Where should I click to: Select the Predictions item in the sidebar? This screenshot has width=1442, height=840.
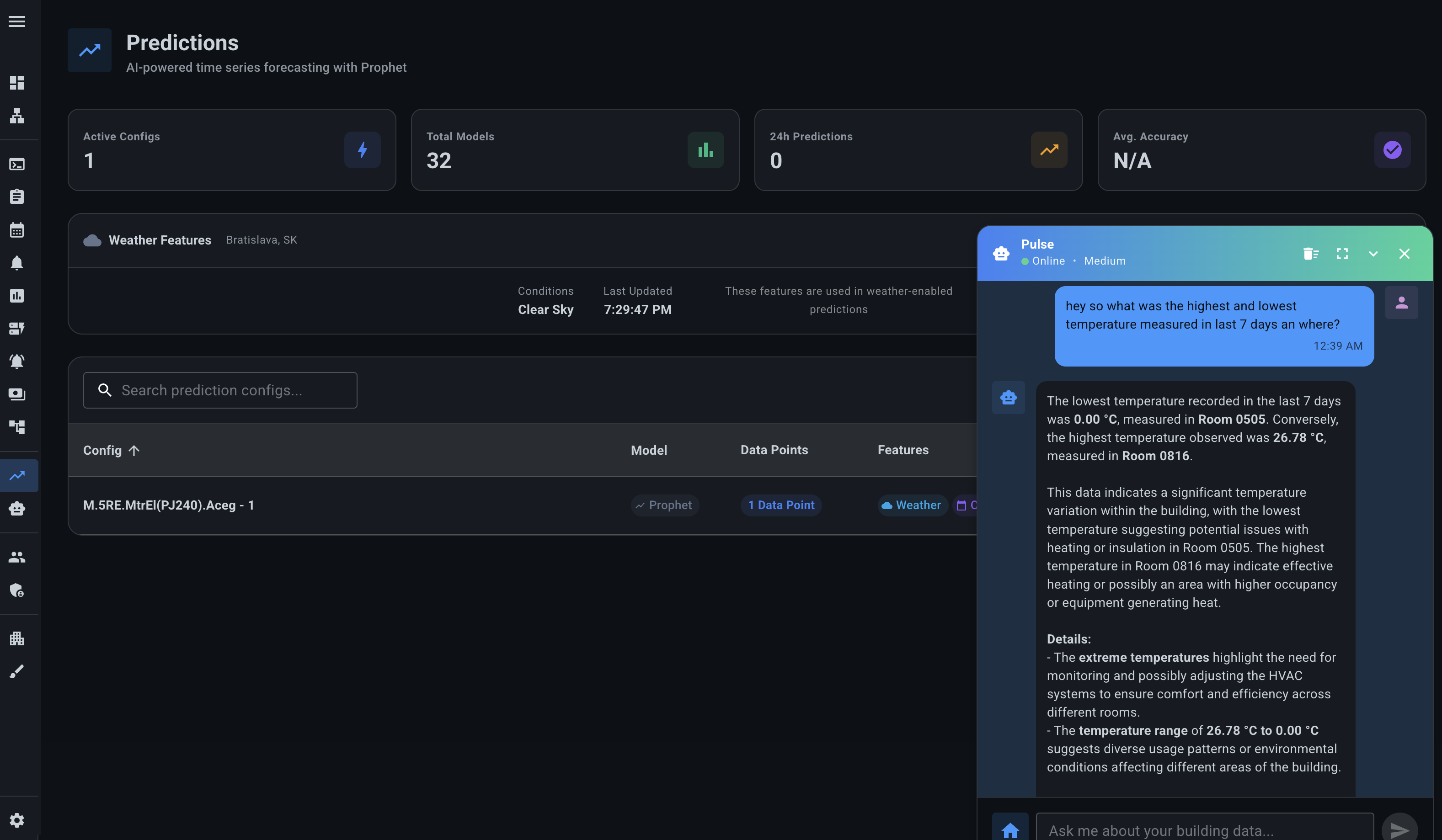click(x=17, y=475)
